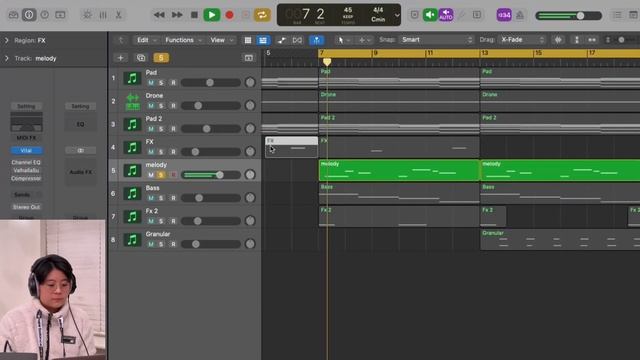Open the Edit menu in tracks area
640x360 pixels.
pos(146,40)
